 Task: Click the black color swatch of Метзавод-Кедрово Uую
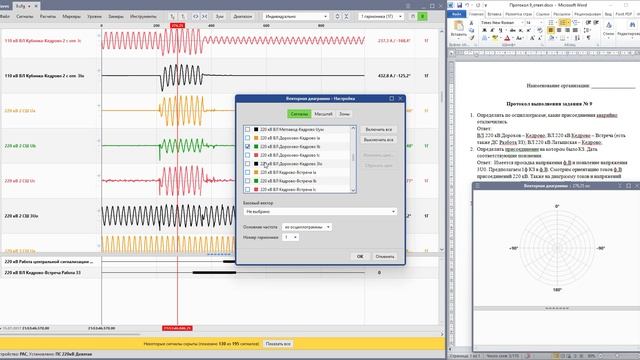tap(256, 129)
